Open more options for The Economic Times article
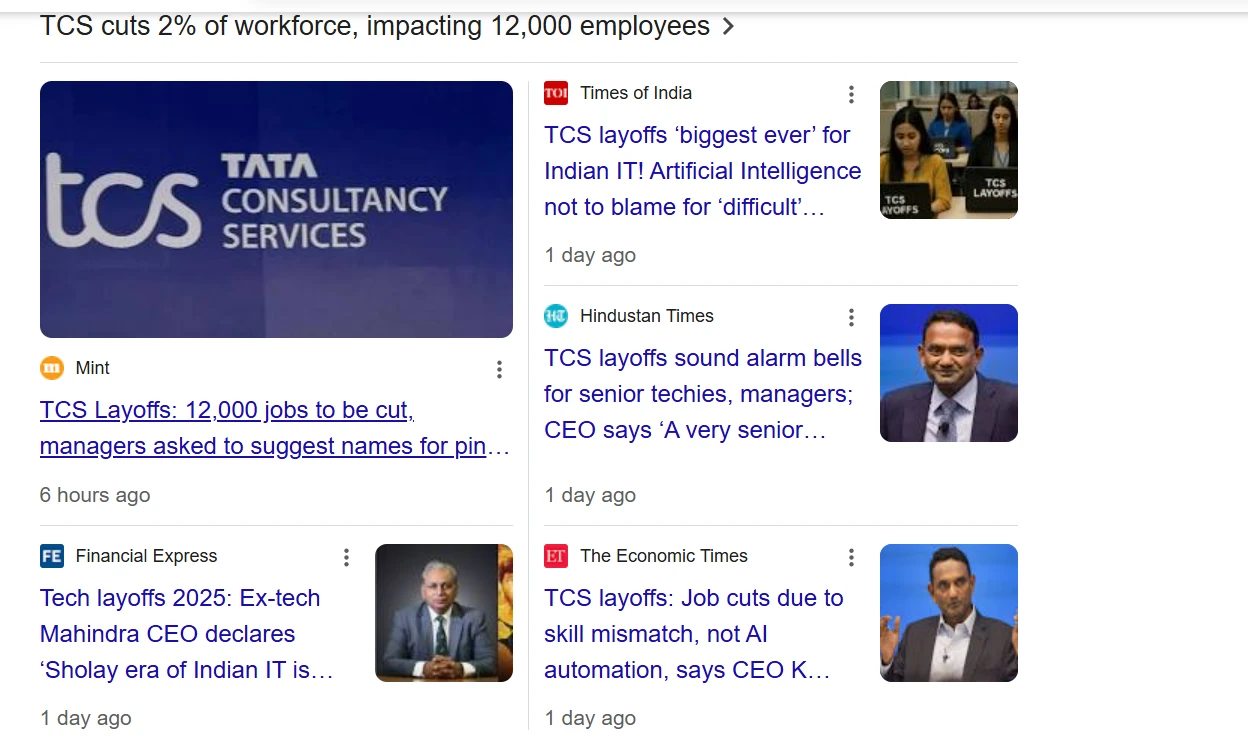The height and width of the screenshot is (742, 1248). pos(851,557)
